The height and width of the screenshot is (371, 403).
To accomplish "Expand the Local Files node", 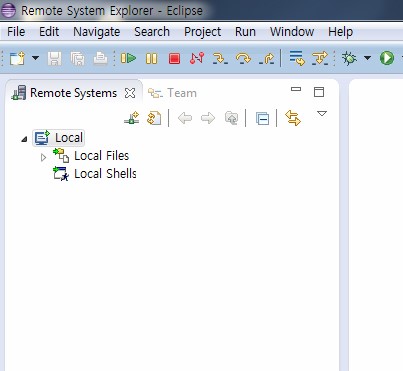I will [43, 157].
